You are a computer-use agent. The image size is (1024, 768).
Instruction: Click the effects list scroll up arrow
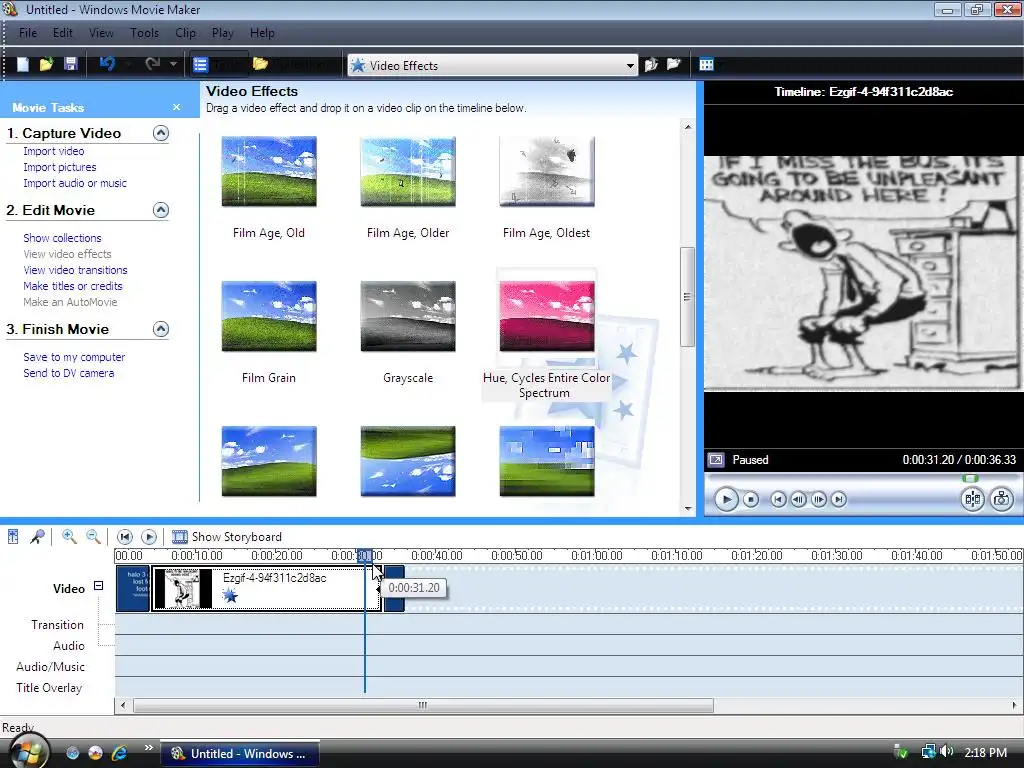[x=688, y=127]
